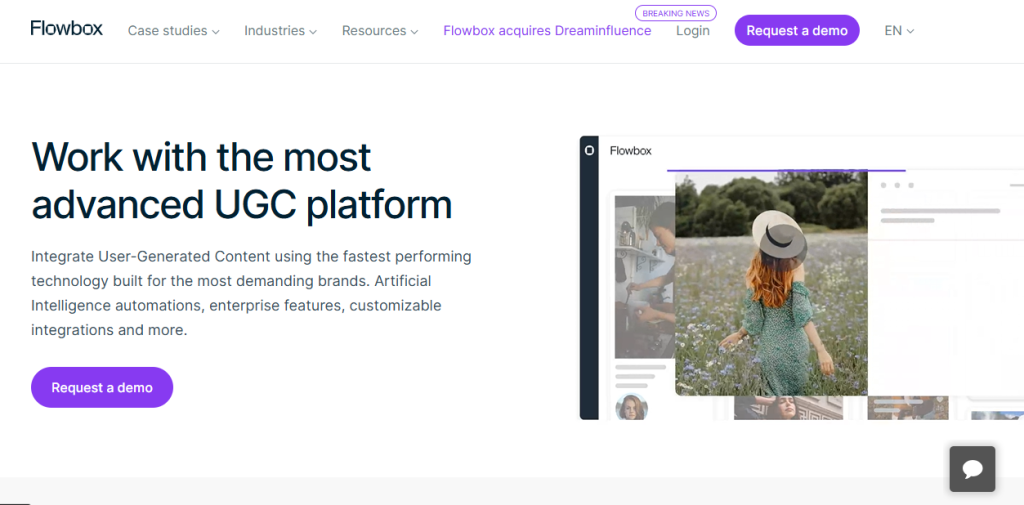Click the round user avatar in the preview

click(631, 407)
